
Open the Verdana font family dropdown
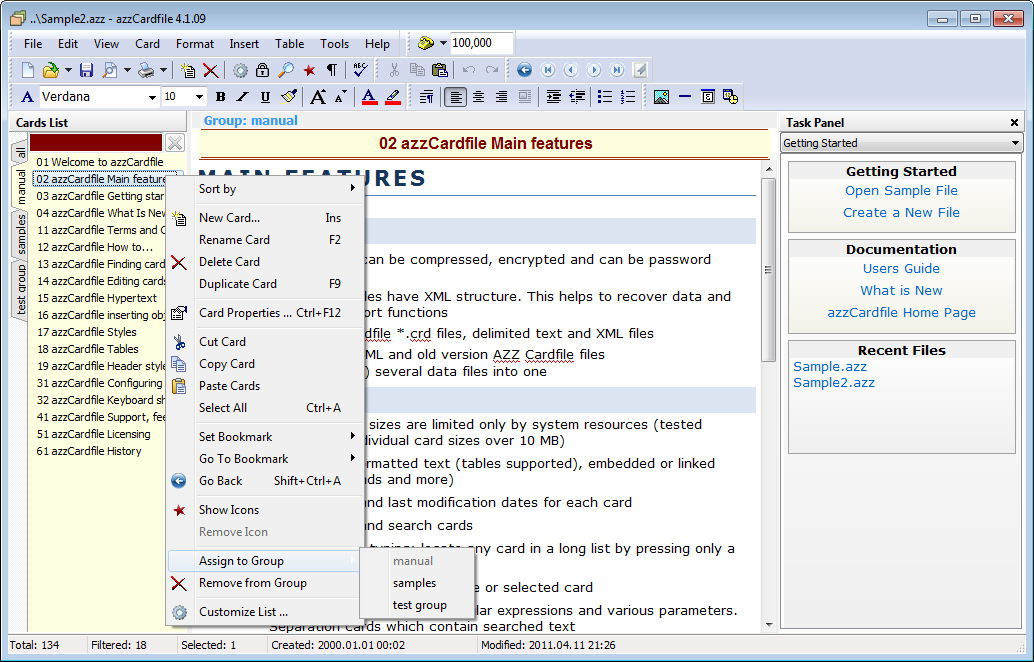point(150,97)
